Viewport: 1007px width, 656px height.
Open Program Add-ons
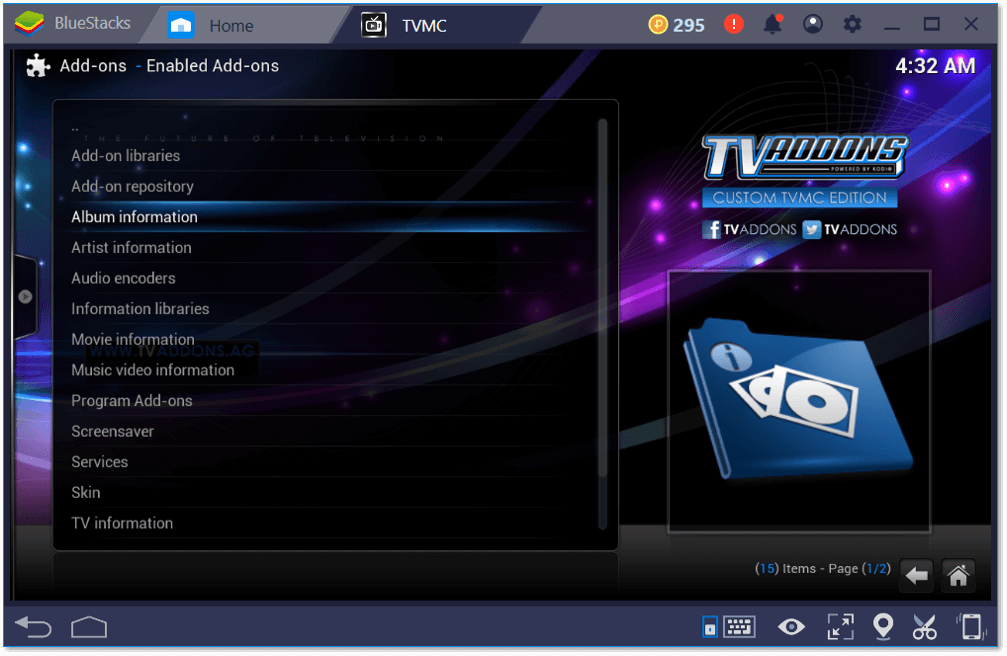(328, 401)
